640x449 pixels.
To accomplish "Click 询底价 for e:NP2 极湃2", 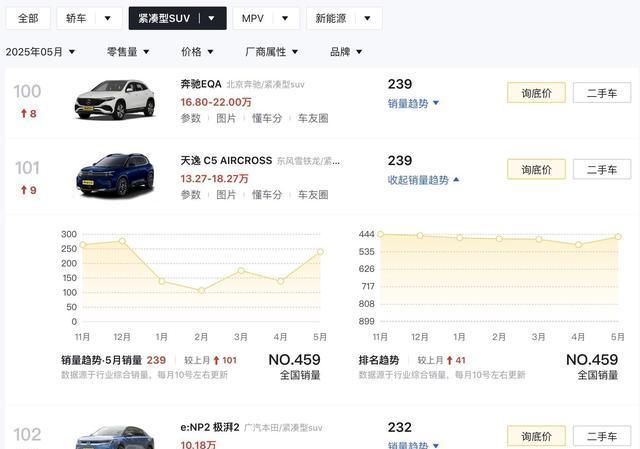I will 536,436.
